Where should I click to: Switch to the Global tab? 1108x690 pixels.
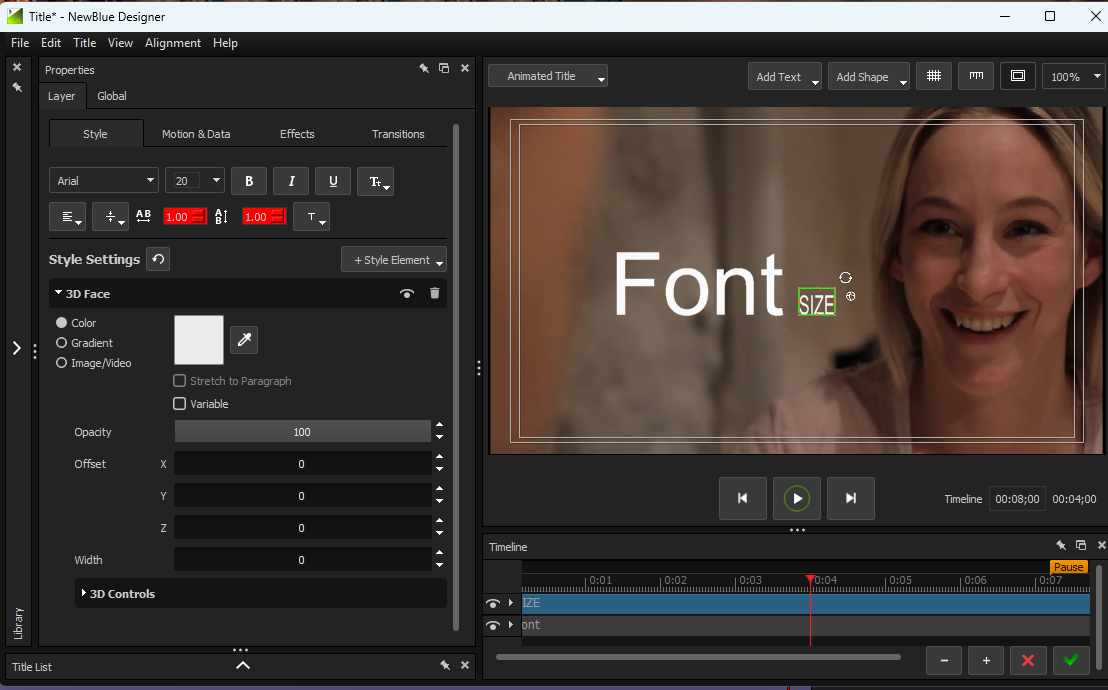pyautogui.click(x=112, y=95)
